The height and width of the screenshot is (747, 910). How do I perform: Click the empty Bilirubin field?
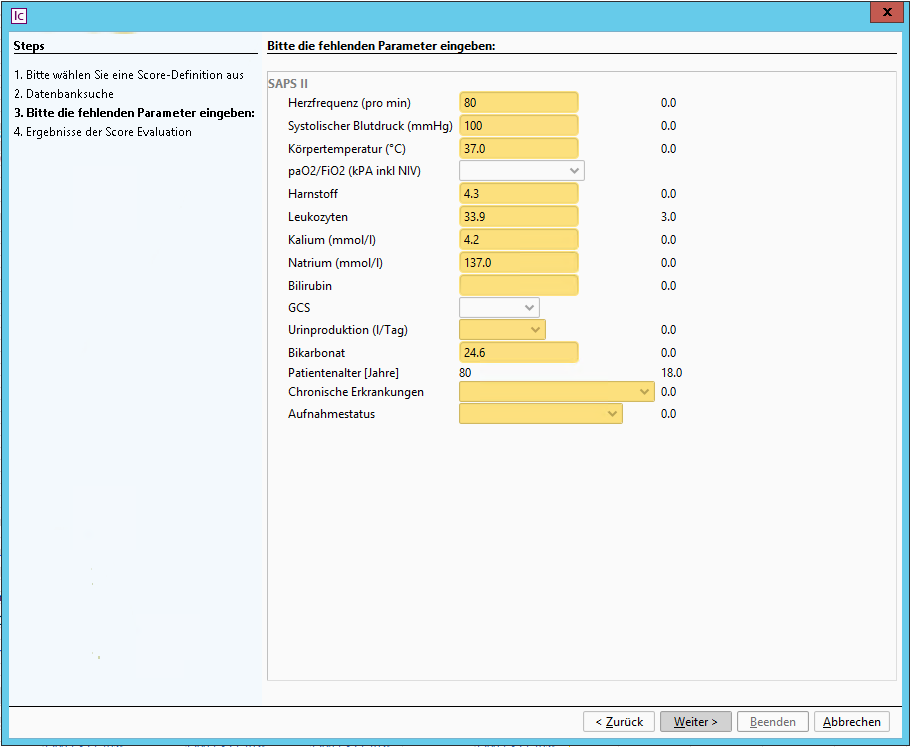[518, 286]
